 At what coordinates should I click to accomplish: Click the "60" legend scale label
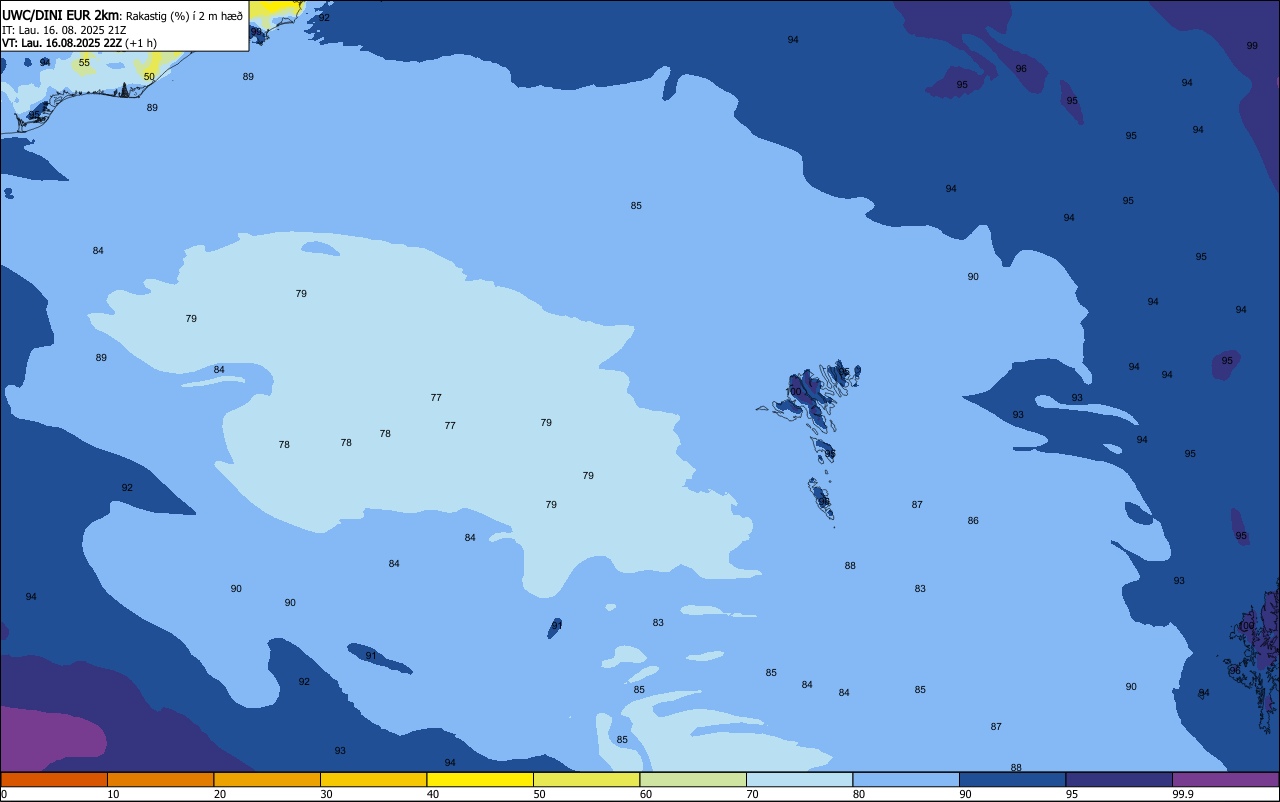(x=646, y=794)
